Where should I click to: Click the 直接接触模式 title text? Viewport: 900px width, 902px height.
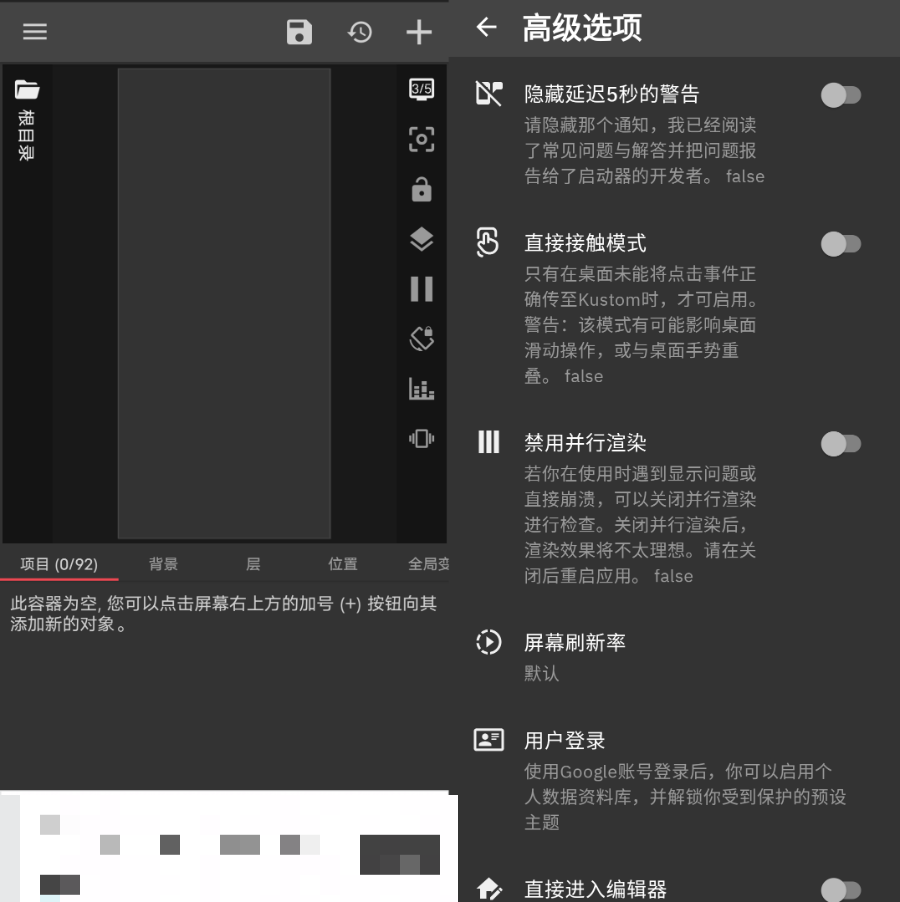(585, 243)
